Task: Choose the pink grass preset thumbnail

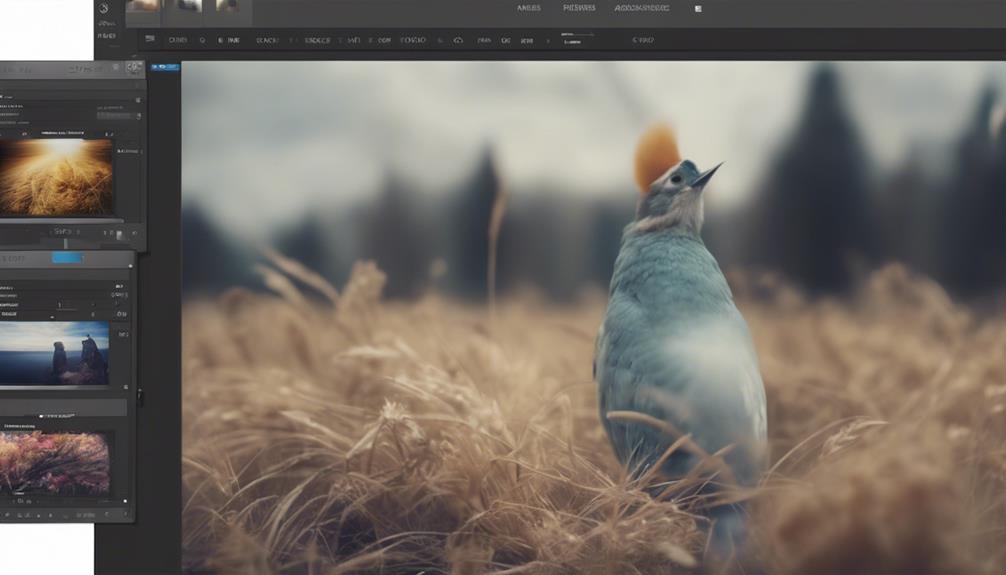Action: (x=55, y=463)
